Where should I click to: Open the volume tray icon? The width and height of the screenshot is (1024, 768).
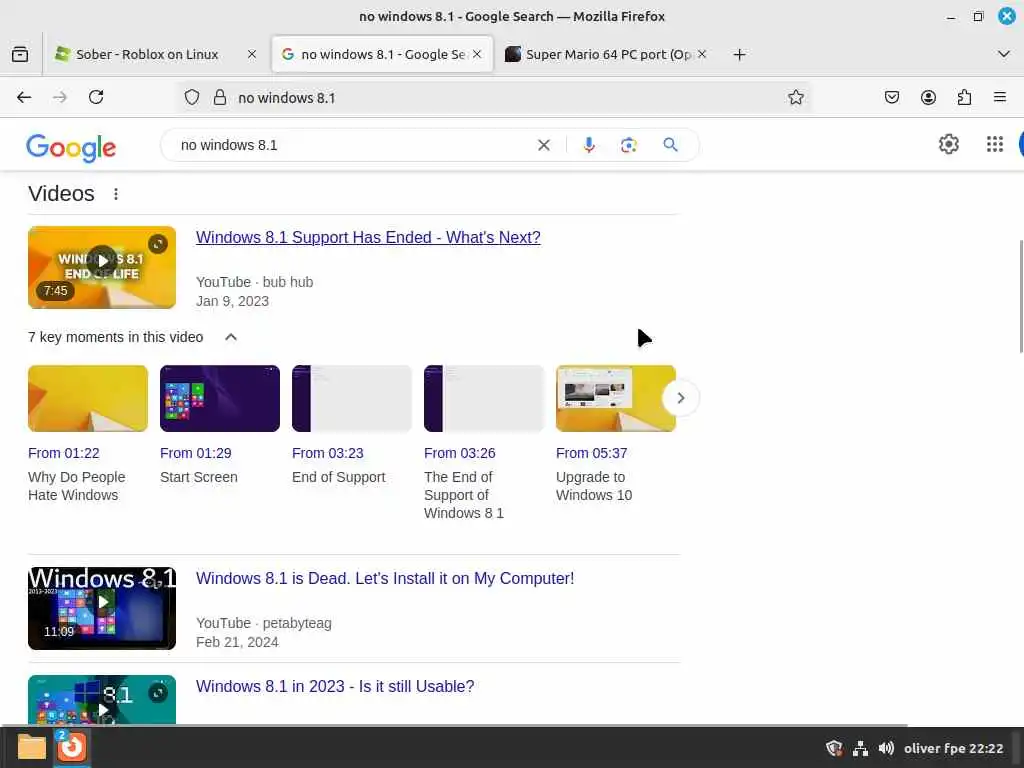click(886, 748)
